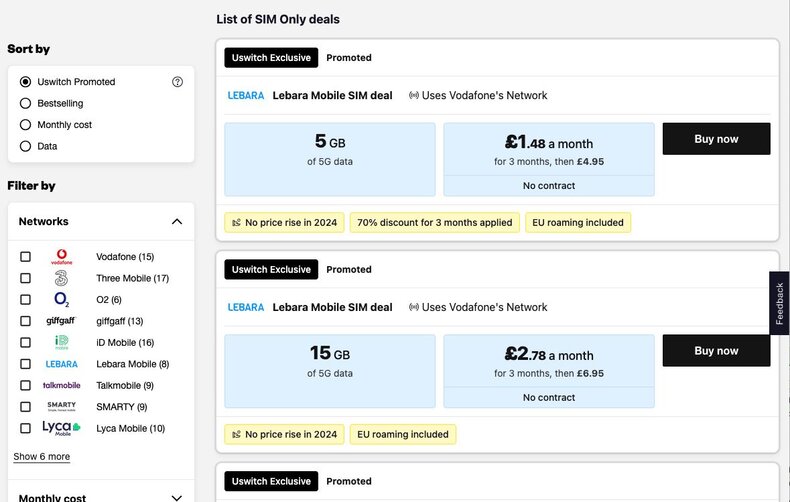Tick the Vodafone network checkbox
The width and height of the screenshot is (790, 502).
(25, 257)
